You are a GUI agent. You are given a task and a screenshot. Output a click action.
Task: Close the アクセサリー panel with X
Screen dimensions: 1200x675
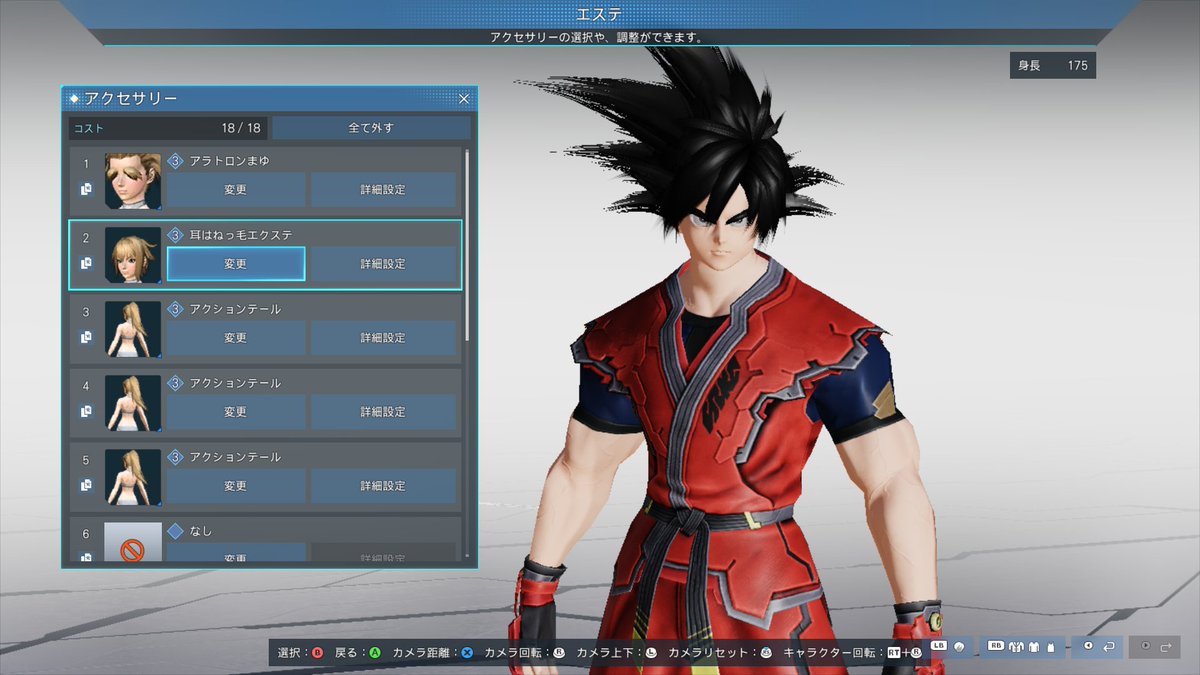coord(464,99)
